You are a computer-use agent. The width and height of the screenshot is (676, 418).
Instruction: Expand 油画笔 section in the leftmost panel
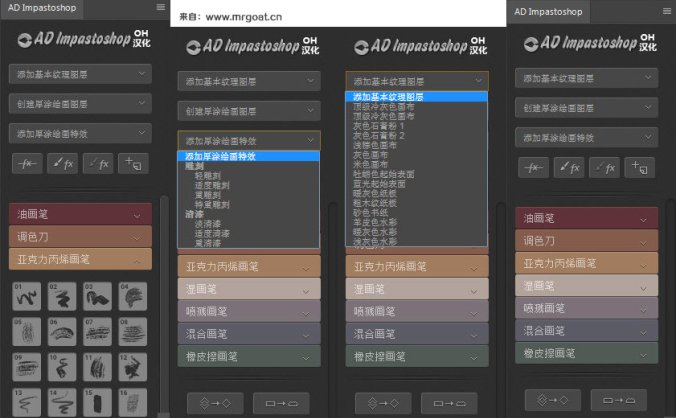click(80, 213)
